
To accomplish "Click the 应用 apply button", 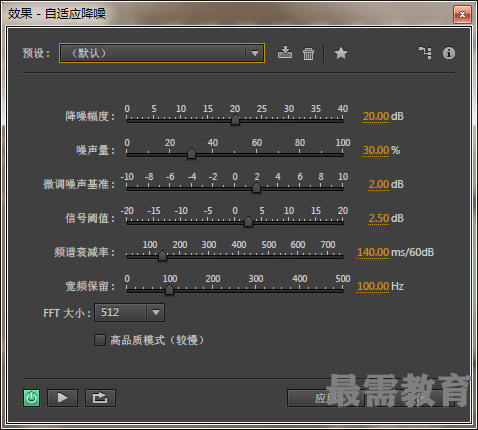I will click(x=326, y=398).
